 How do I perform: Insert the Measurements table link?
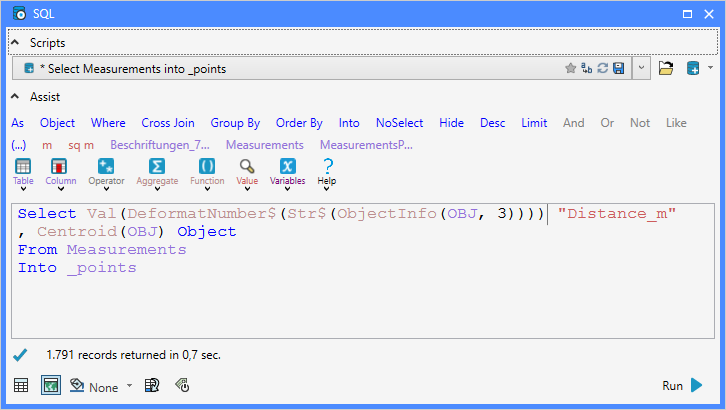[x=264, y=145]
